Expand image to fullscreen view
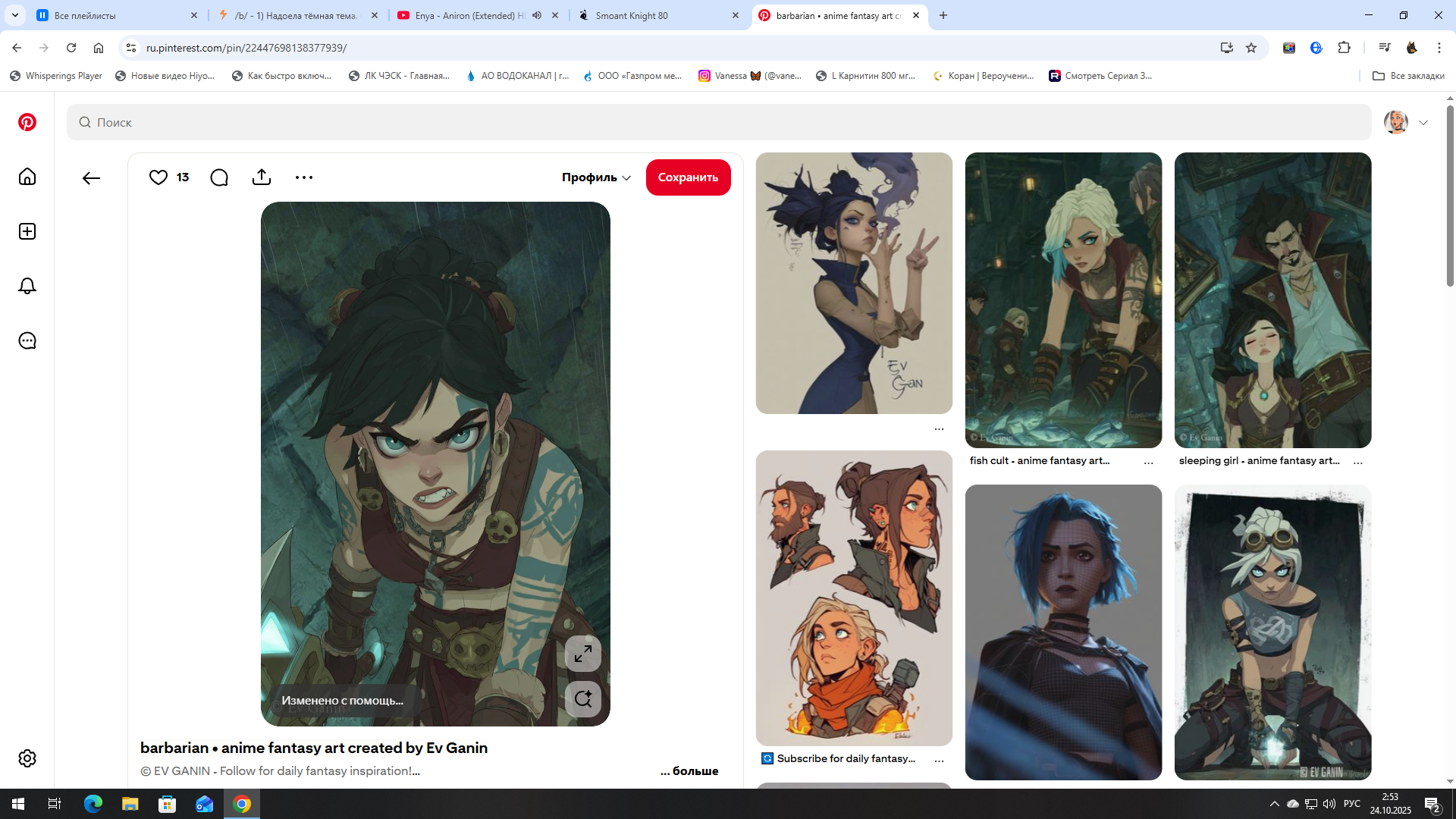This screenshot has height=819, width=1456. click(582, 654)
